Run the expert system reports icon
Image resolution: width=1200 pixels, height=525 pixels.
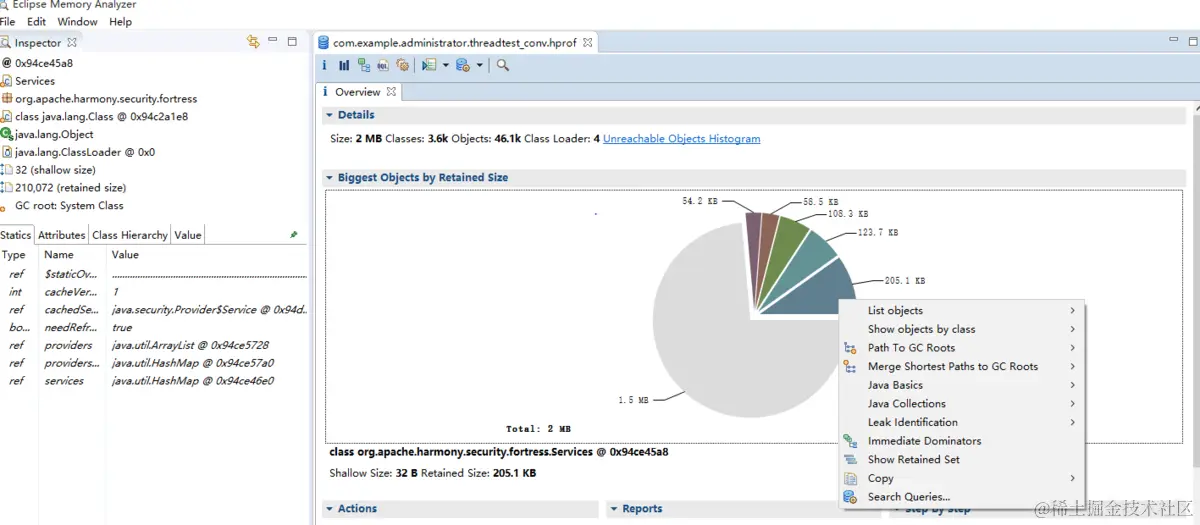(429, 65)
